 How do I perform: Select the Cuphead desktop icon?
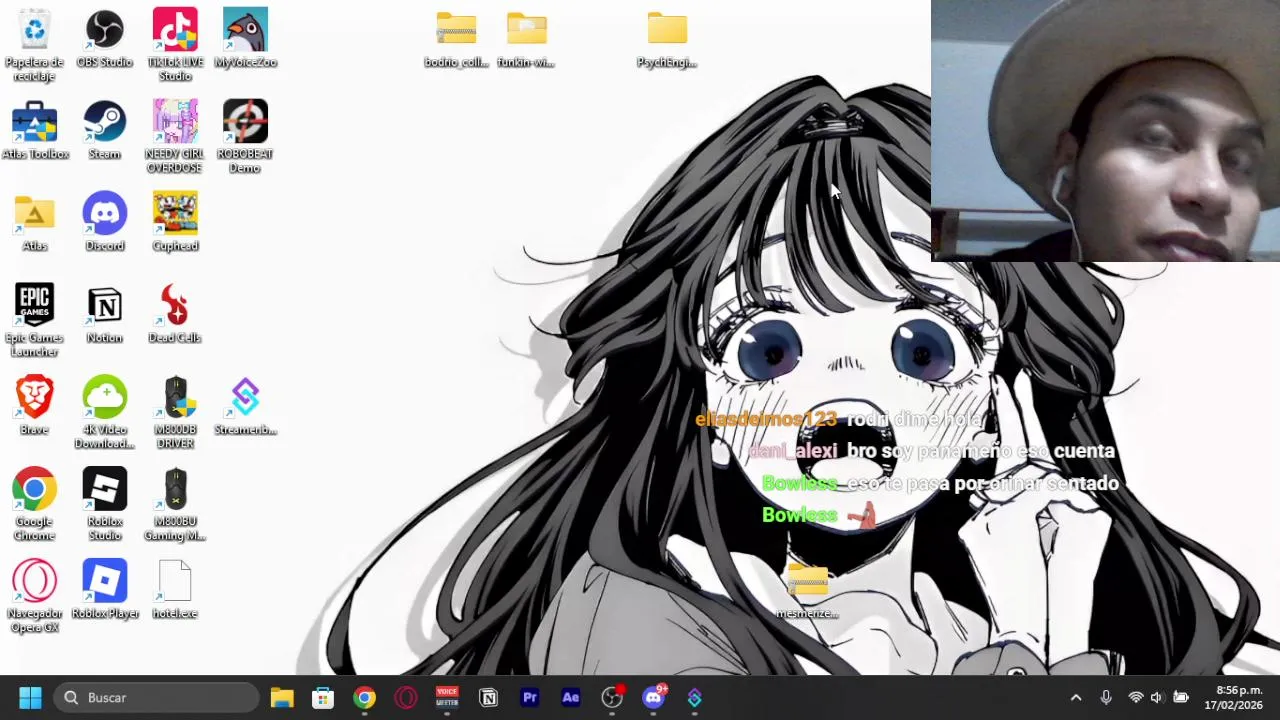coord(175,222)
